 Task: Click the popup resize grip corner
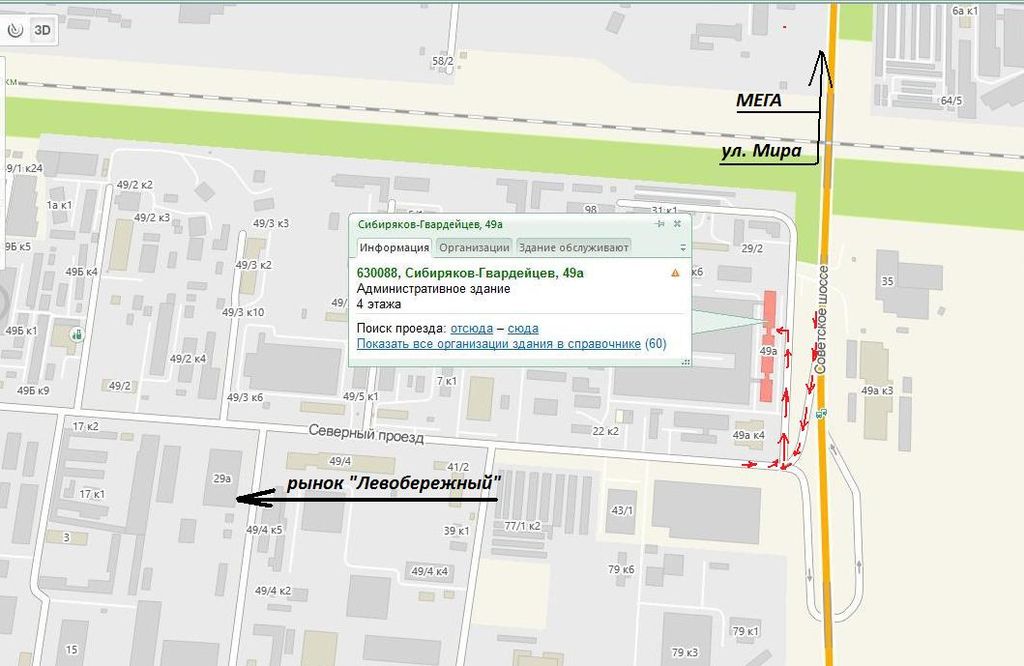point(686,362)
